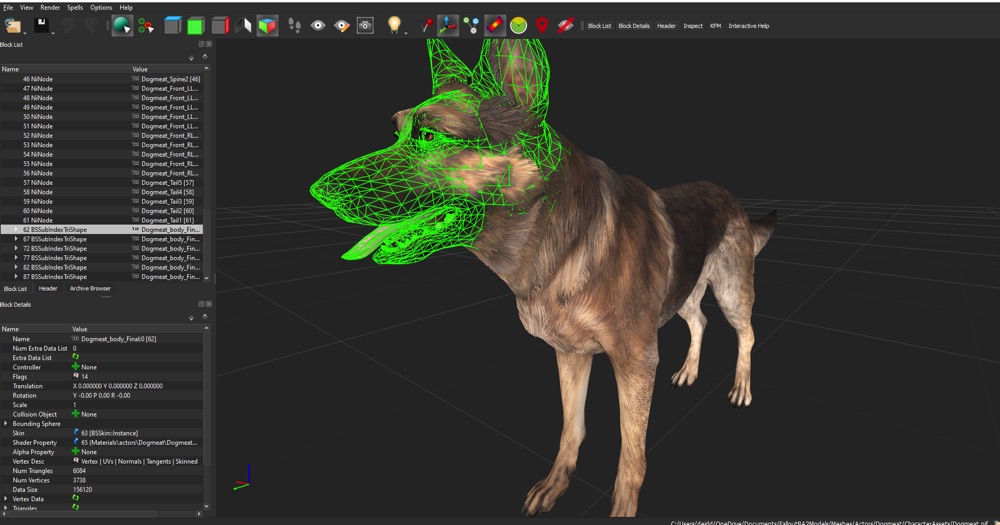This screenshot has height=525, width=1000.
Task: Switch to the Archive Browser tab
Action: click(x=90, y=288)
